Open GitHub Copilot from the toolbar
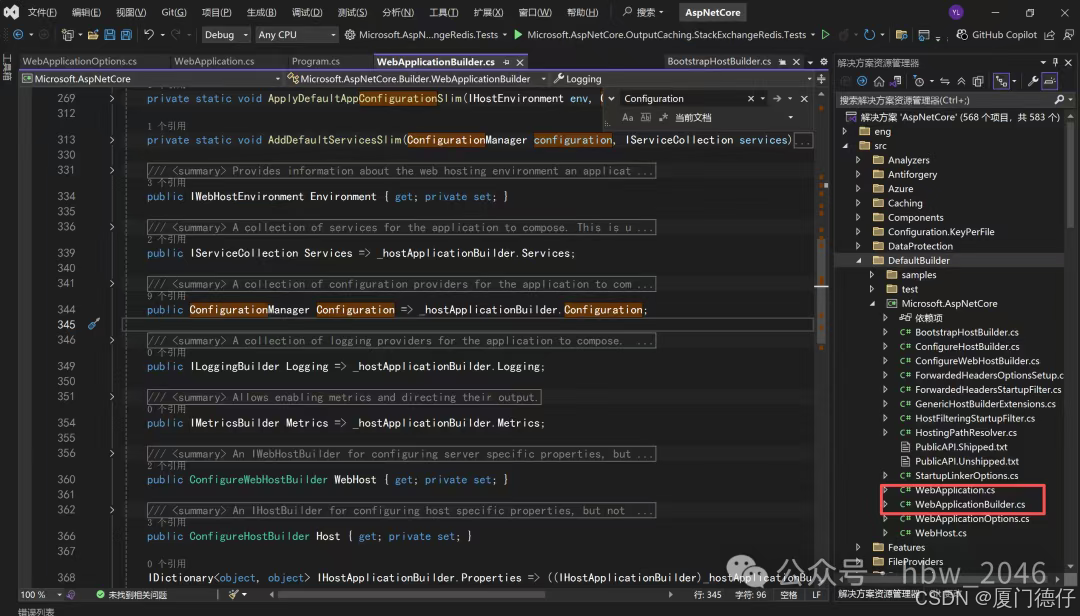Viewport: 1080px width, 616px height. pyautogui.click(x=996, y=35)
